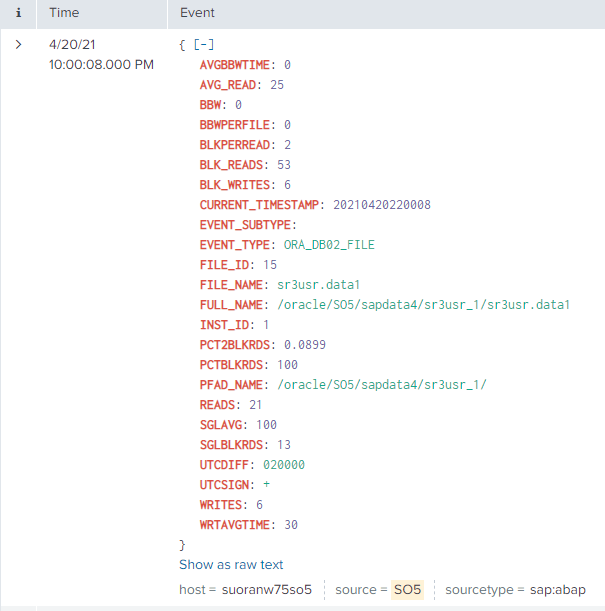
Task: Click the Event column header
Action: [196, 13]
